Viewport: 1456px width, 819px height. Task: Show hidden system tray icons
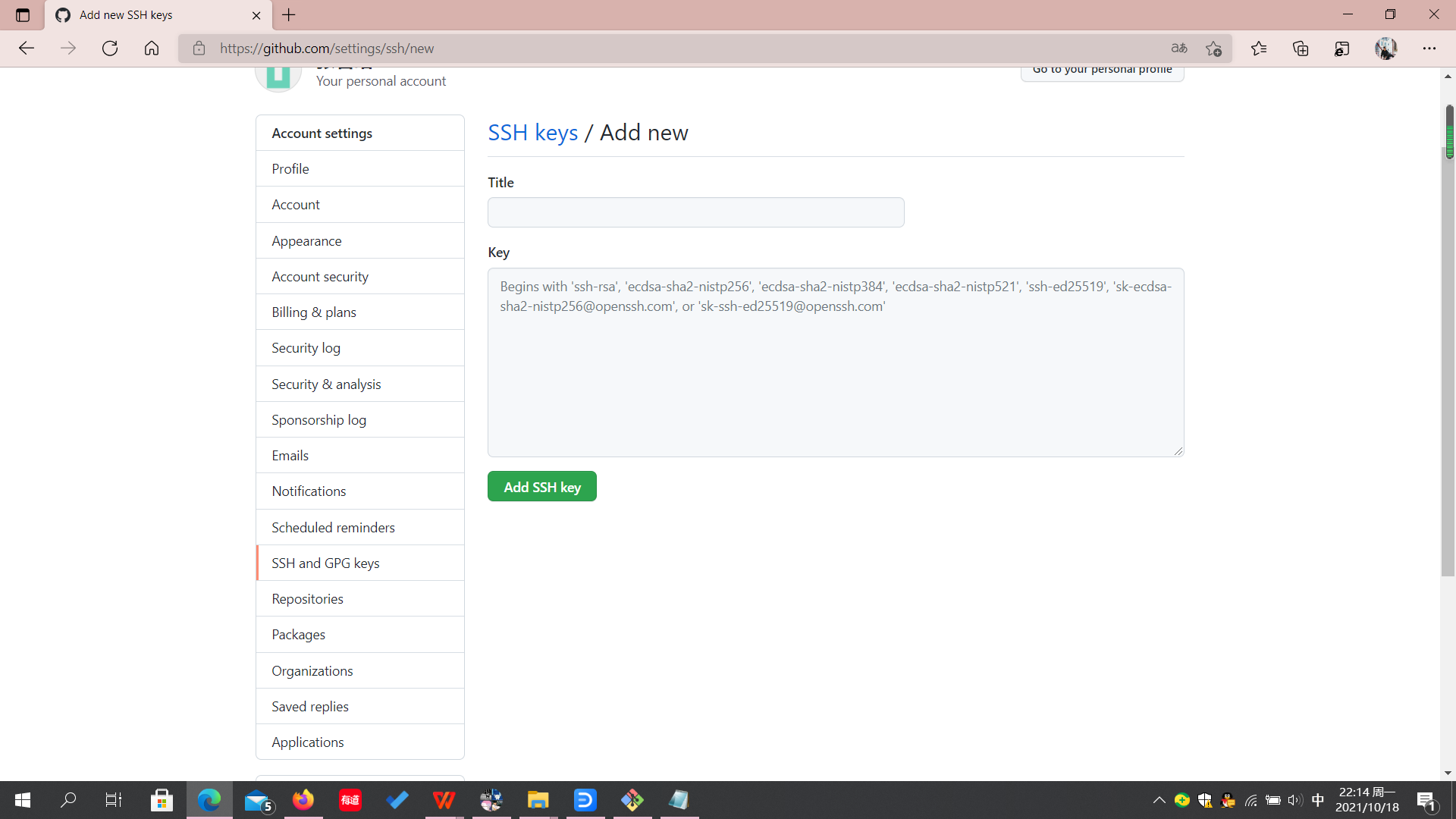1159,800
